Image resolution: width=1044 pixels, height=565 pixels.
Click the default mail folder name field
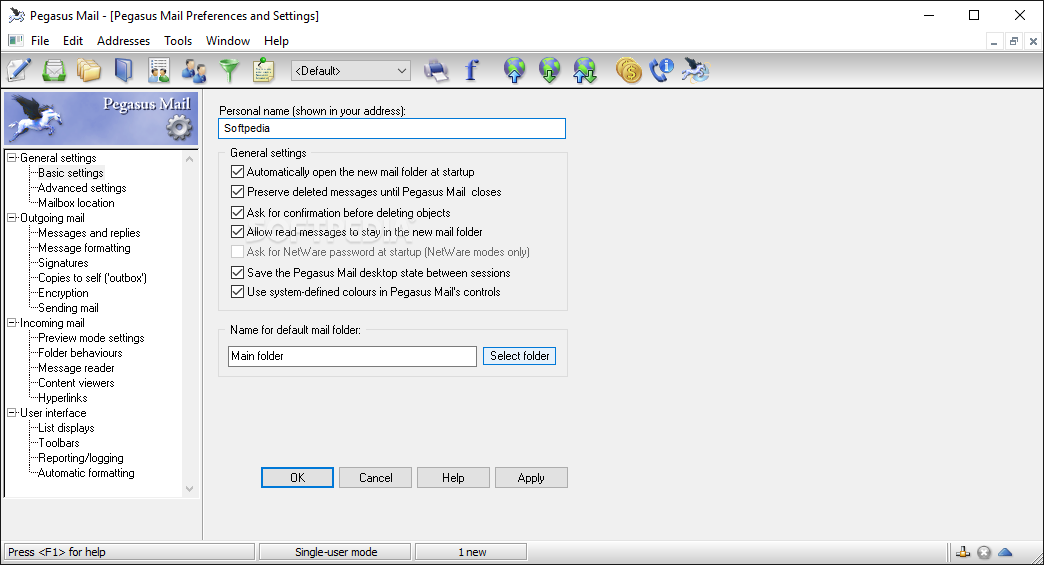click(352, 356)
